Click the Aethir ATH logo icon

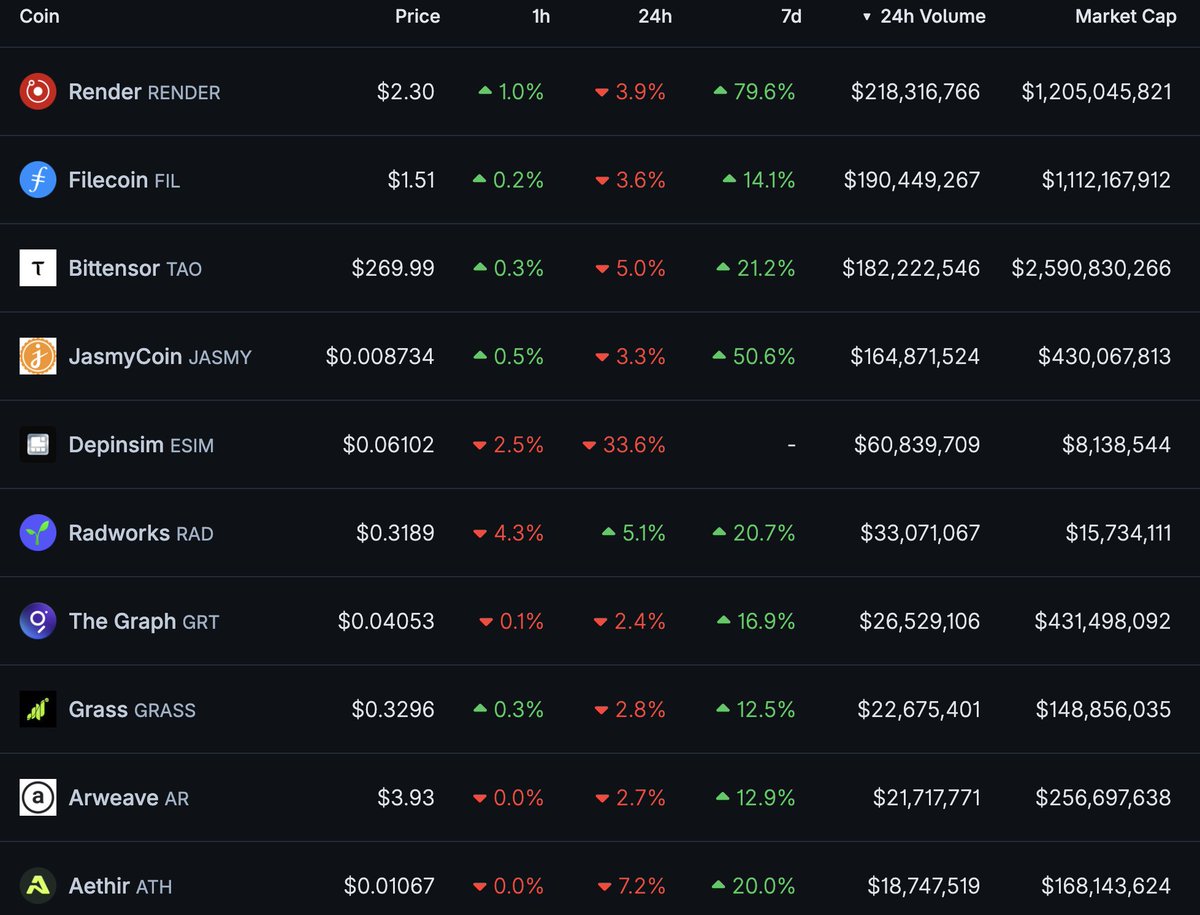38,885
